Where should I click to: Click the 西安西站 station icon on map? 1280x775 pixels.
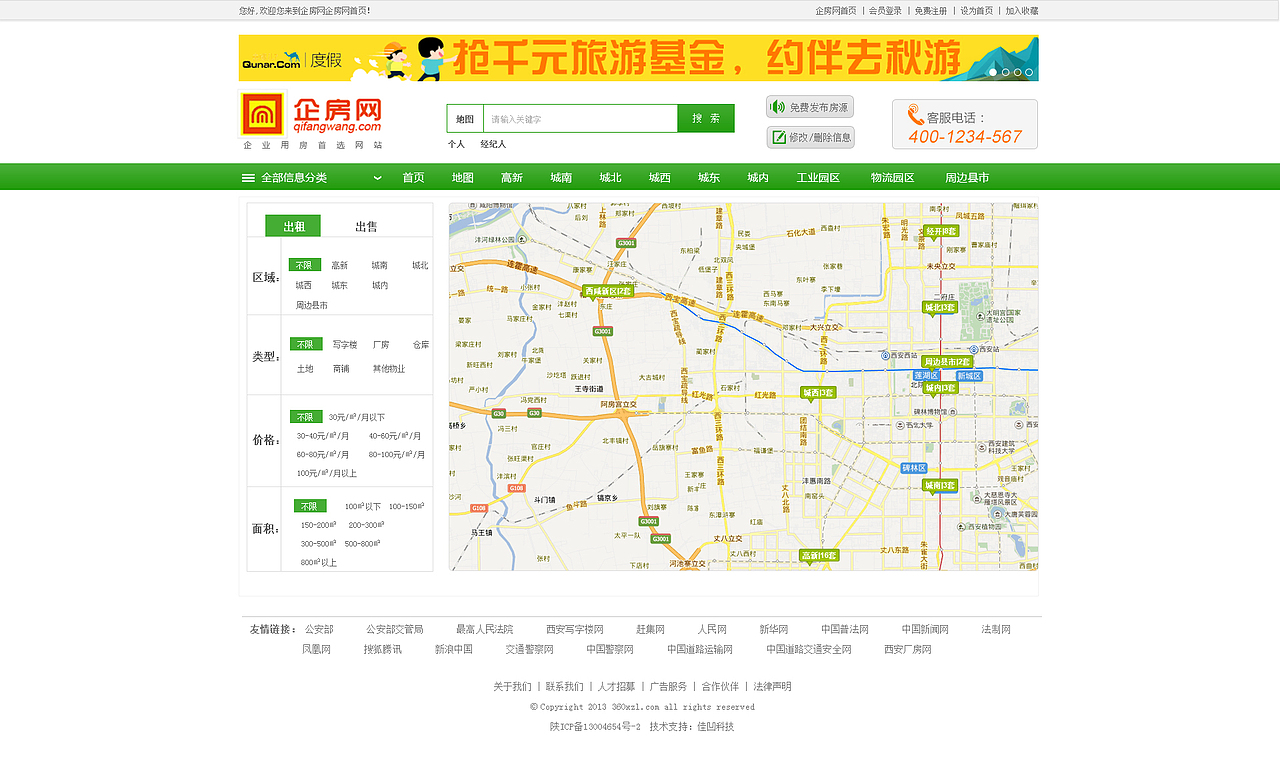click(x=885, y=355)
